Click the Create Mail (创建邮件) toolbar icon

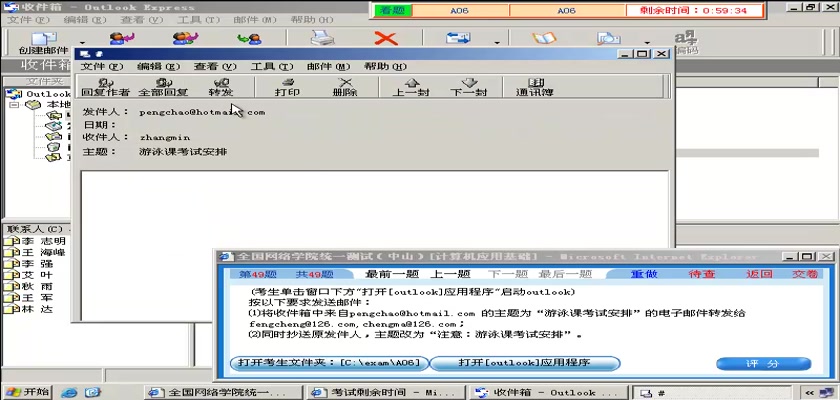coord(43,43)
